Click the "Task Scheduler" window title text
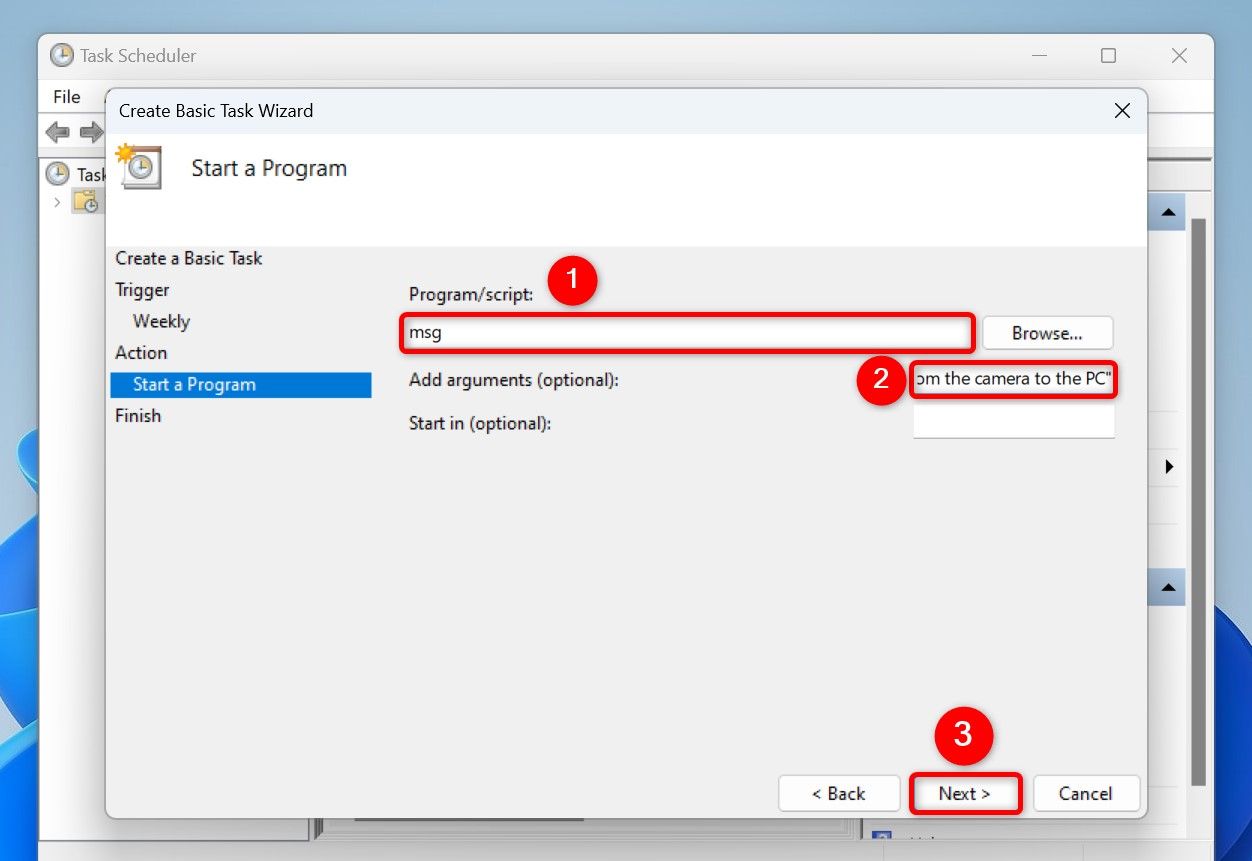1252x861 pixels. pos(139,56)
